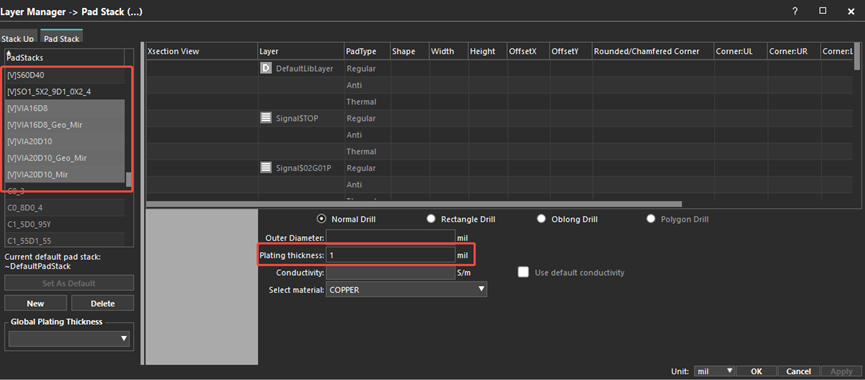
Task: Click the Layer column header
Action: tap(301, 51)
